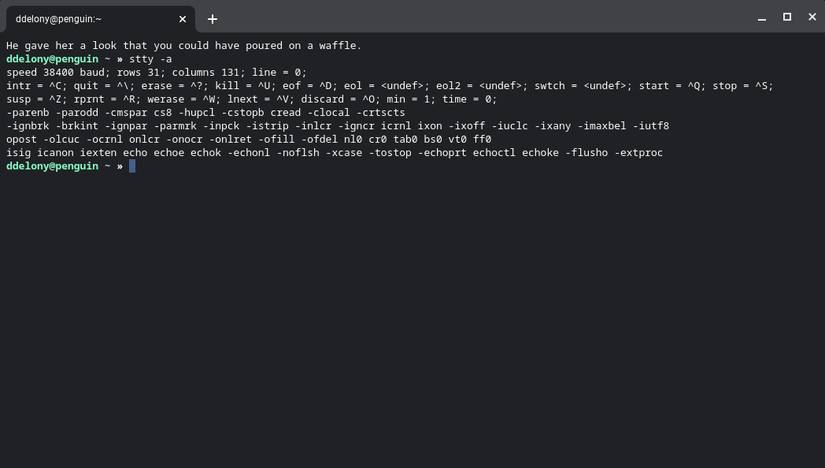The height and width of the screenshot is (468, 825).
Task: Select the ddelony@penguin:~ tab
Action: [x=80, y=18]
